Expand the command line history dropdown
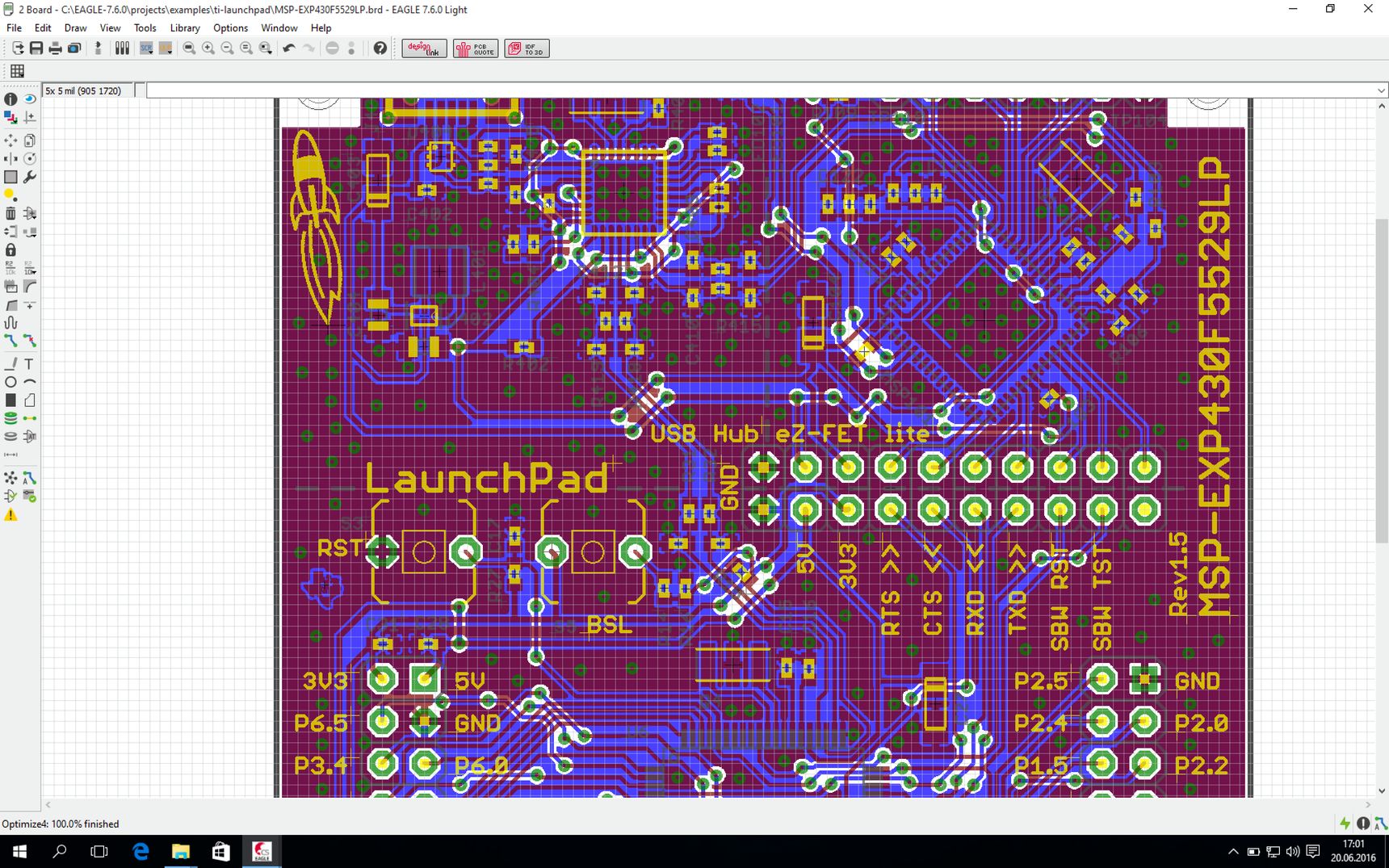Viewport: 1389px width, 868px height. [x=1381, y=90]
